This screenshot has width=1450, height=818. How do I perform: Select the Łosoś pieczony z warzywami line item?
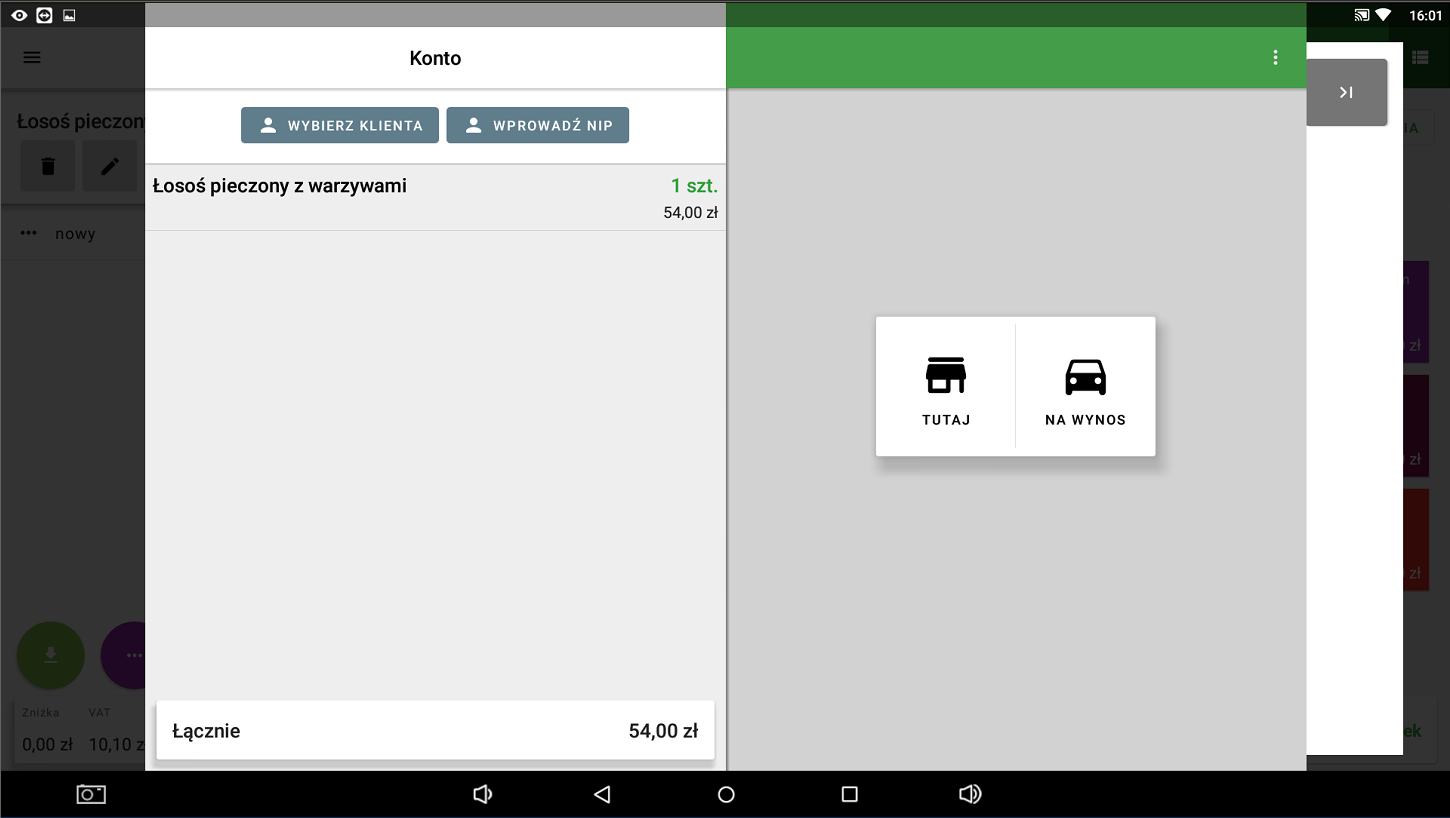pyautogui.click(x=435, y=198)
